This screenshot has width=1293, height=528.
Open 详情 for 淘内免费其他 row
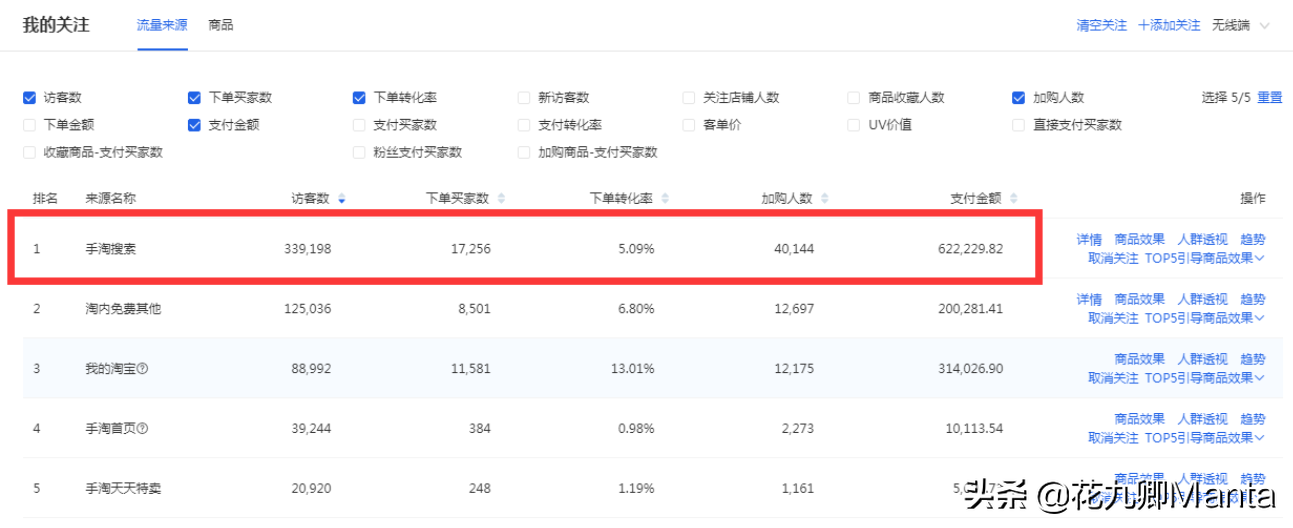point(1089,299)
